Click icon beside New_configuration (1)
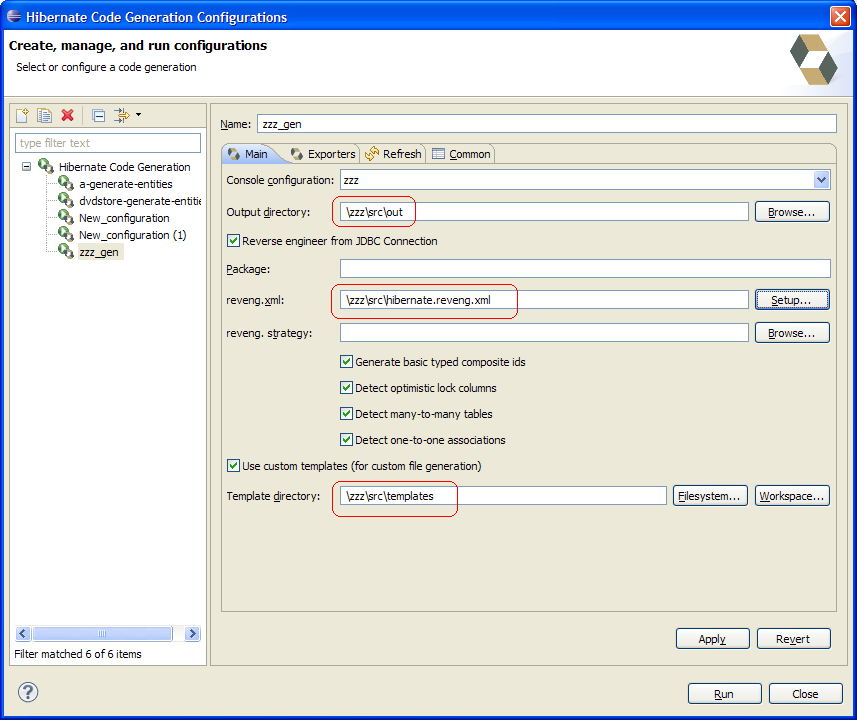The image size is (857, 720). [x=66, y=234]
